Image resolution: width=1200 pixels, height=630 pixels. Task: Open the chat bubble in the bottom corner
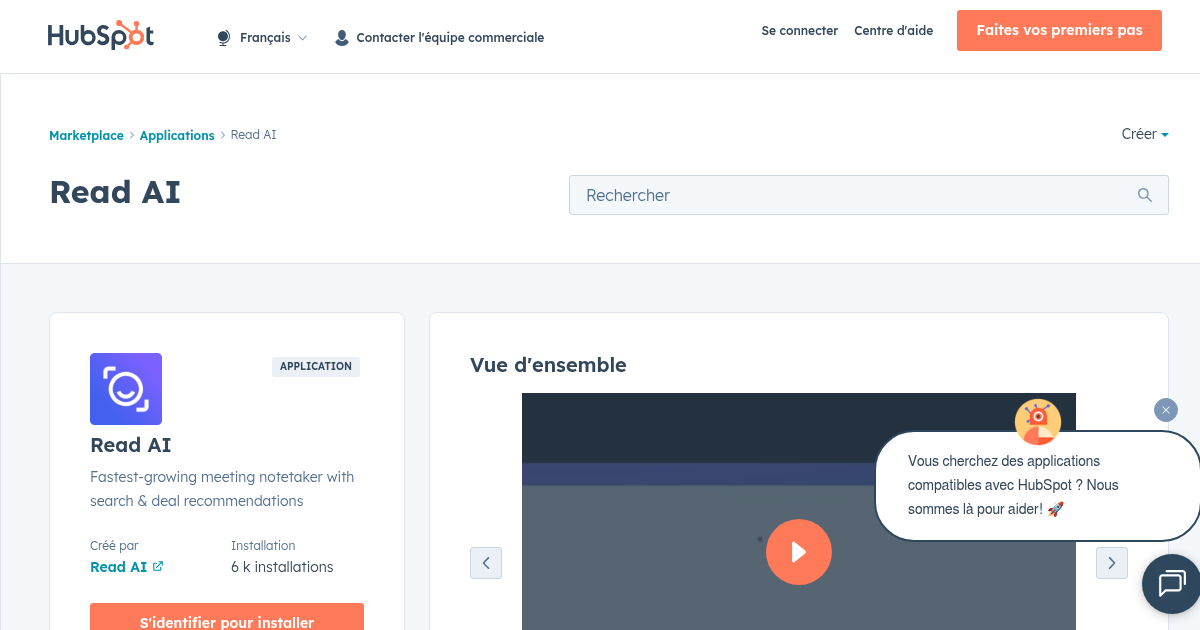[x=1172, y=584]
